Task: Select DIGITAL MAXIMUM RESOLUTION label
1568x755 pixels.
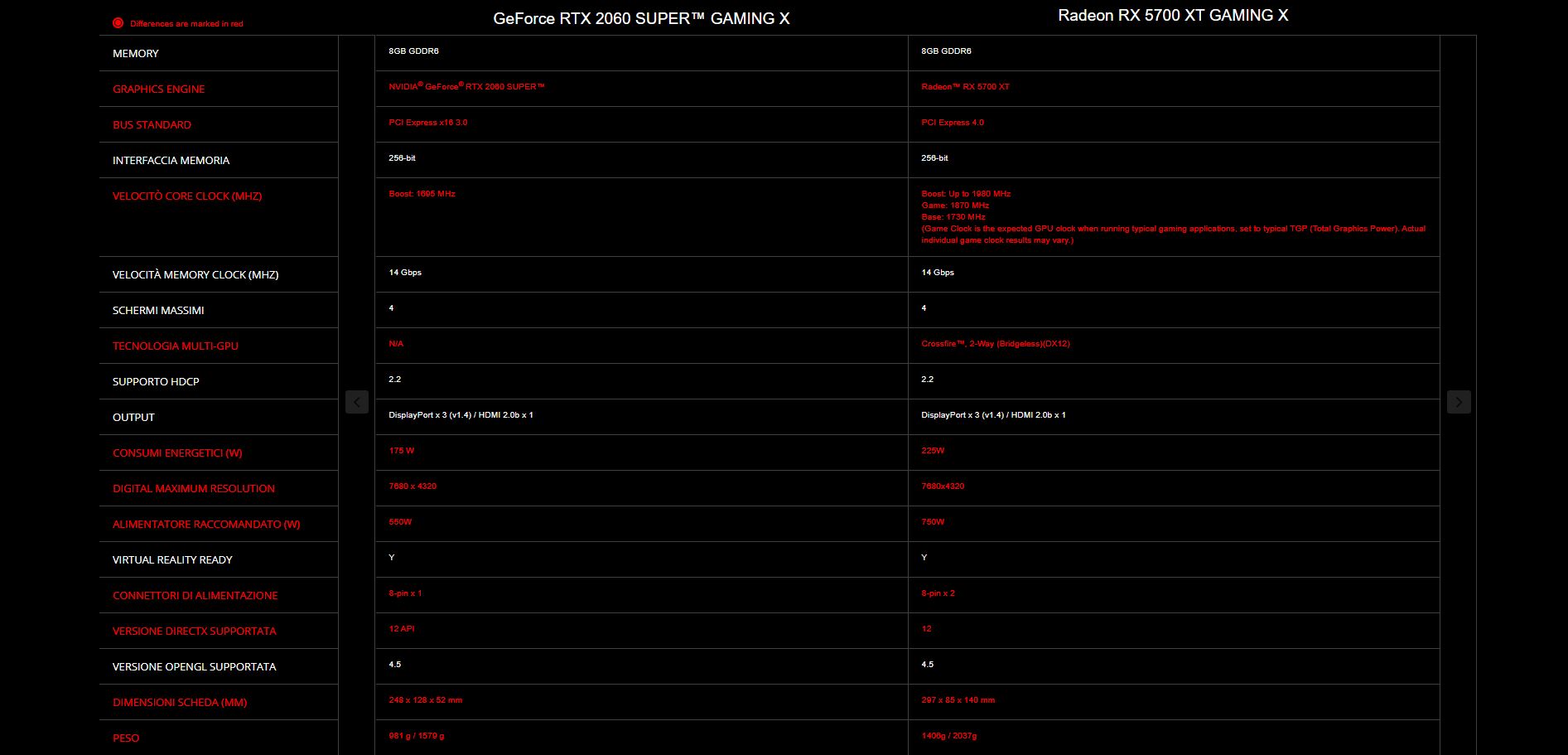Action: click(x=194, y=488)
